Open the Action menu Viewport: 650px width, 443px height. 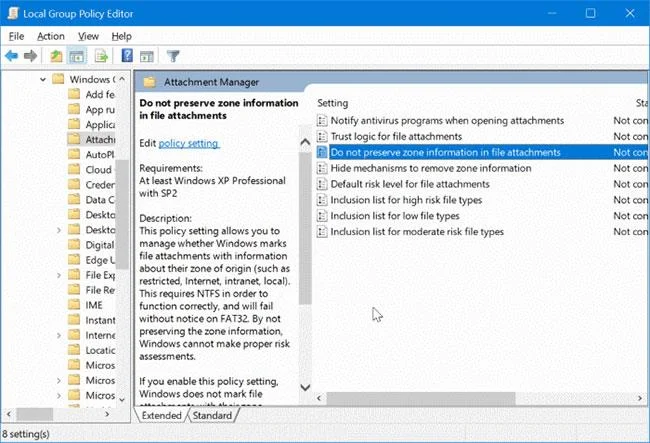pyautogui.click(x=51, y=36)
